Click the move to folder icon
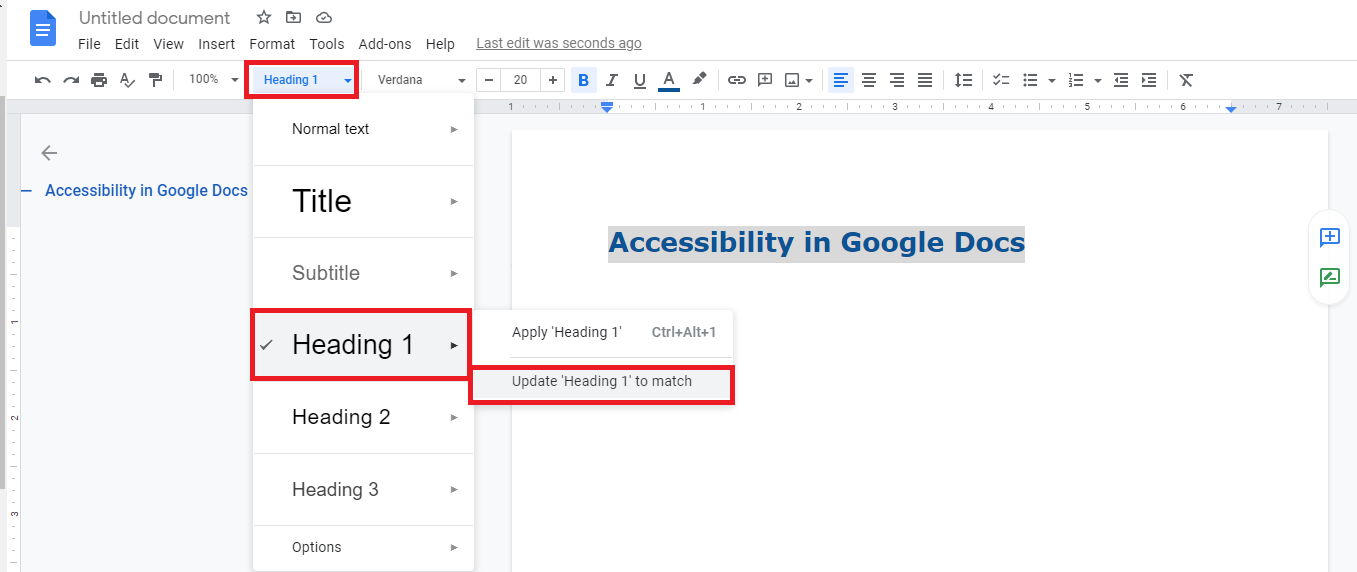This screenshot has height=572, width=1357. pos(293,18)
